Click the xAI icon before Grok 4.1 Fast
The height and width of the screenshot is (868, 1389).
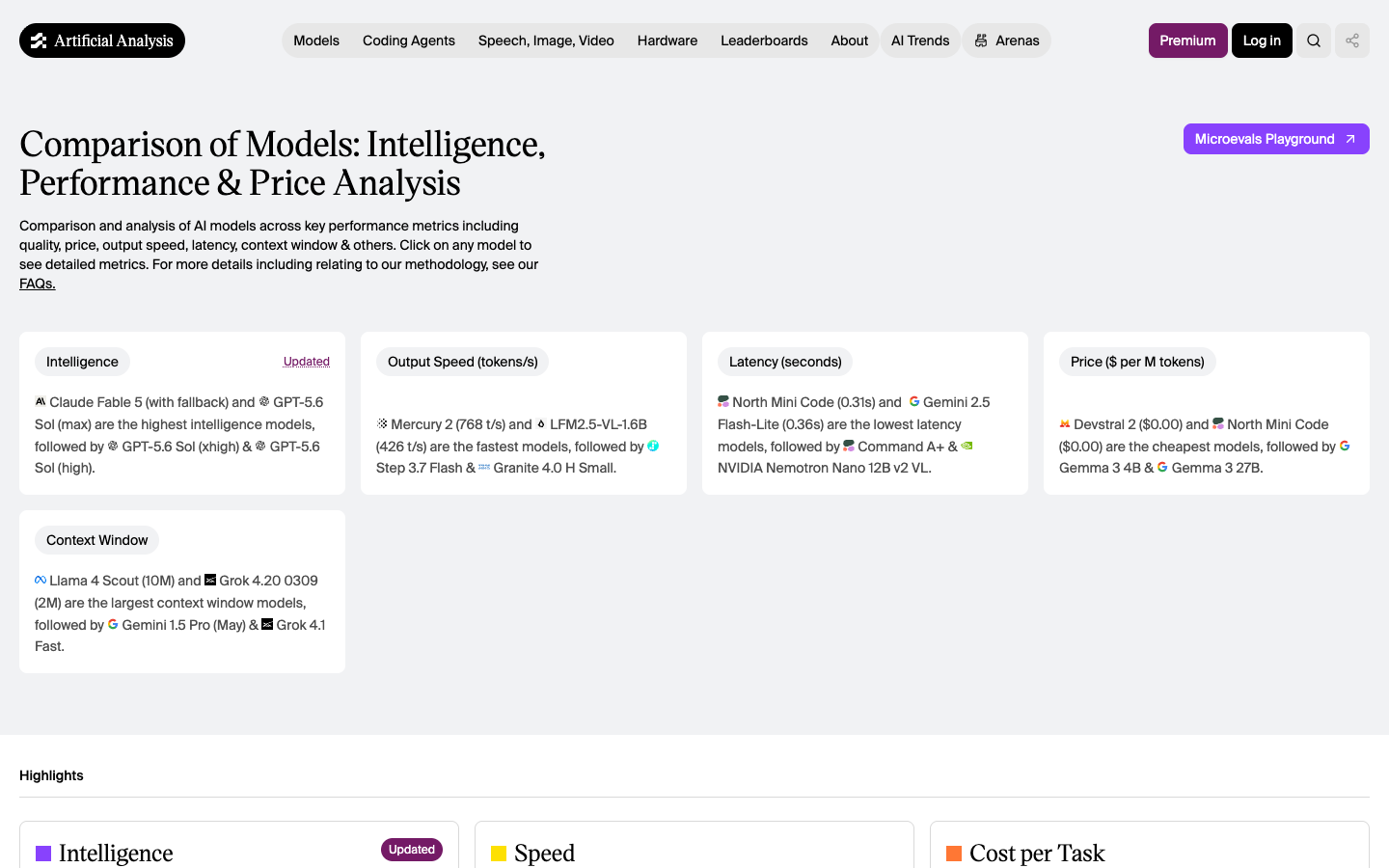tap(267, 624)
